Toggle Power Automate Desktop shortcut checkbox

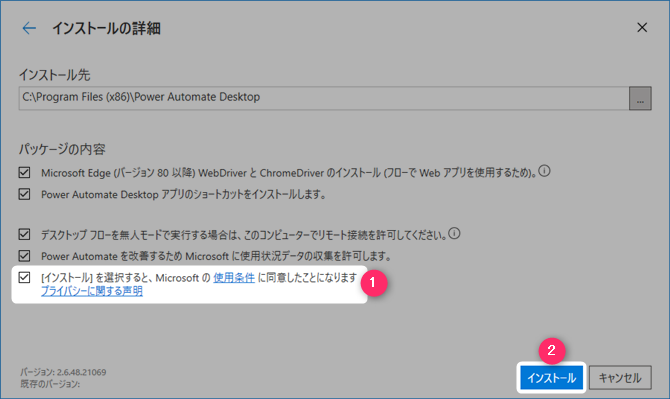pos(24,194)
